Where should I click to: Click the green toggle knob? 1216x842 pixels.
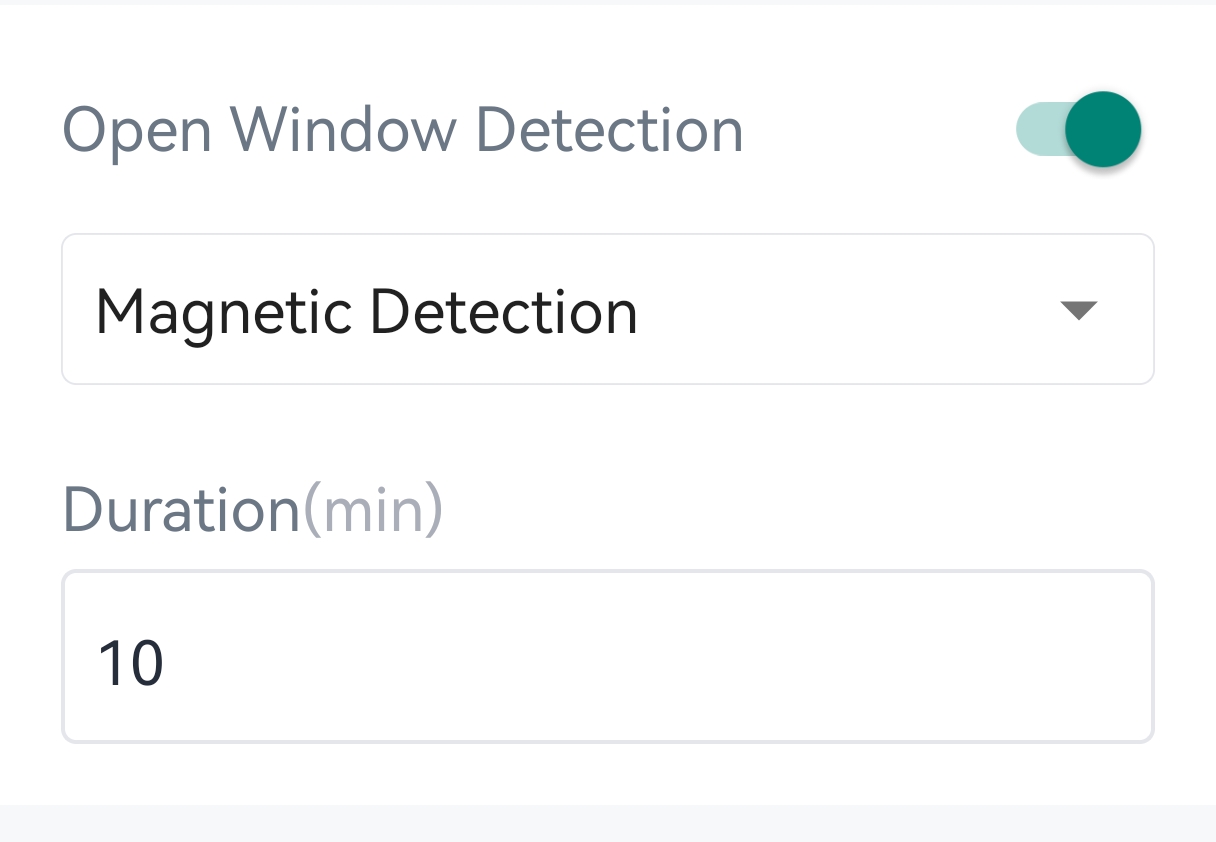(x=1102, y=129)
